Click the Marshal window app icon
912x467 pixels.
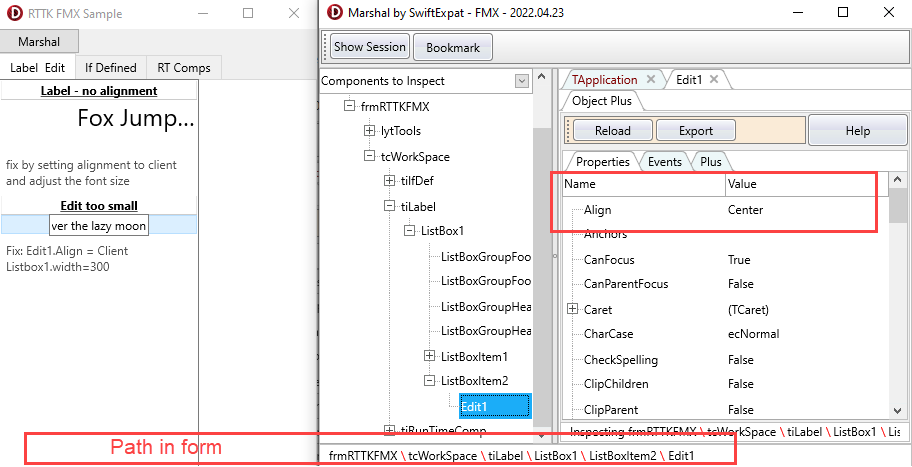(x=334, y=12)
